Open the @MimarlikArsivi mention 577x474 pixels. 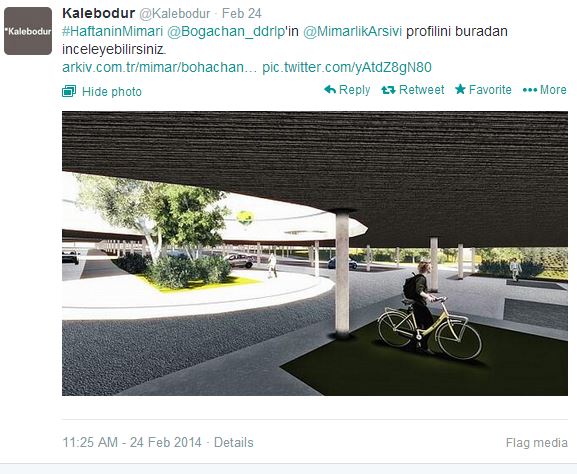click(x=352, y=31)
